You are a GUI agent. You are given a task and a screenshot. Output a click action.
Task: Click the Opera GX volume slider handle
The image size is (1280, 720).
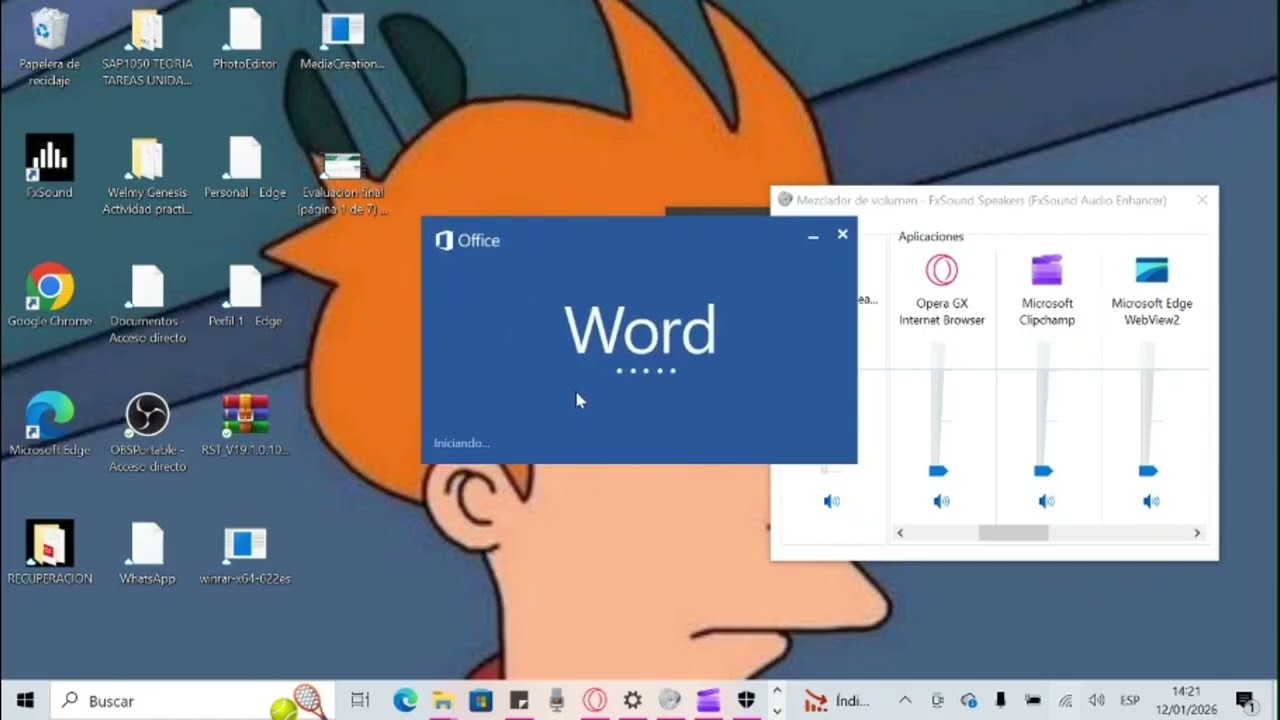tap(938, 470)
